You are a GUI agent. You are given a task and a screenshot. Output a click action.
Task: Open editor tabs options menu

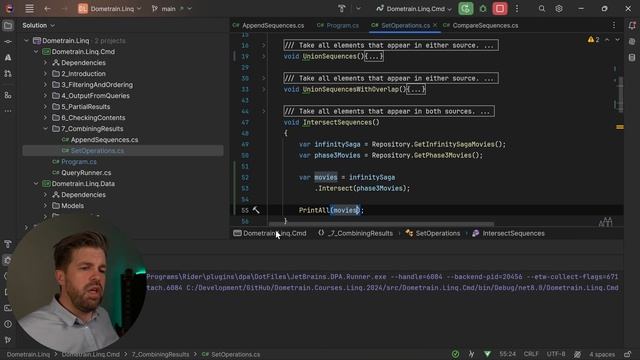[613, 25]
